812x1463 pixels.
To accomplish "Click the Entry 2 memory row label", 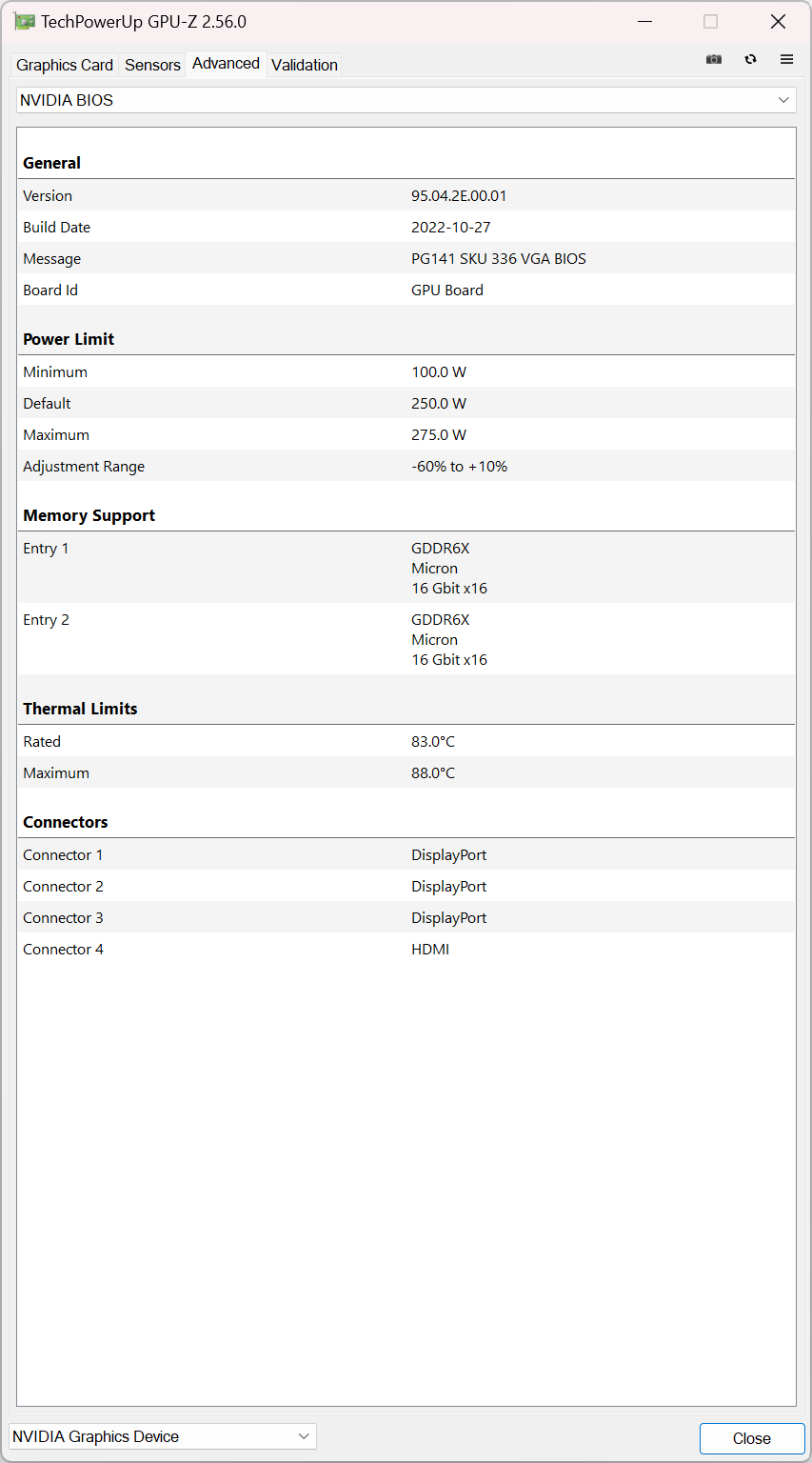I will pos(46,620).
